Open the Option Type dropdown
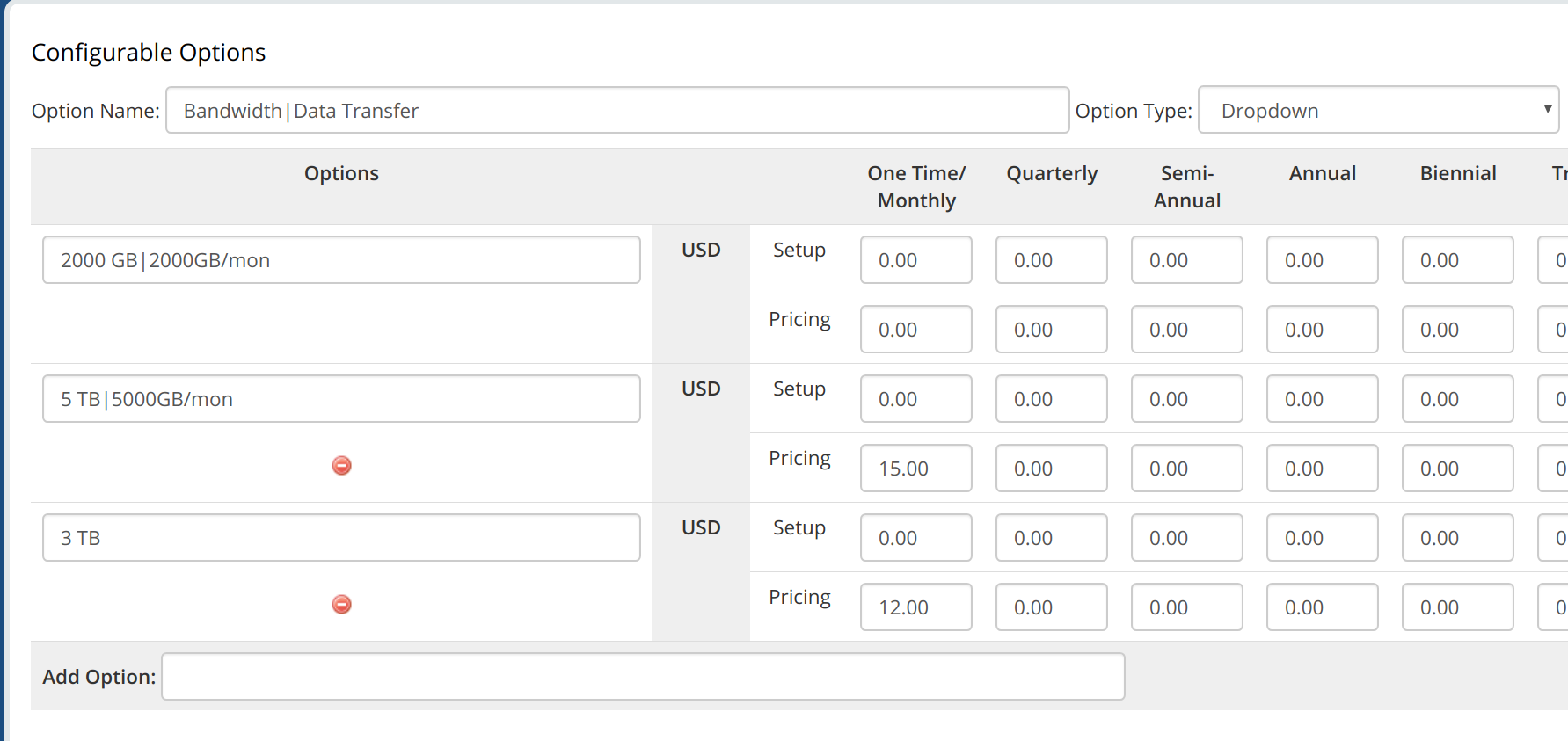Image resolution: width=1568 pixels, height=741 pixels. [x=1378, y=110]
